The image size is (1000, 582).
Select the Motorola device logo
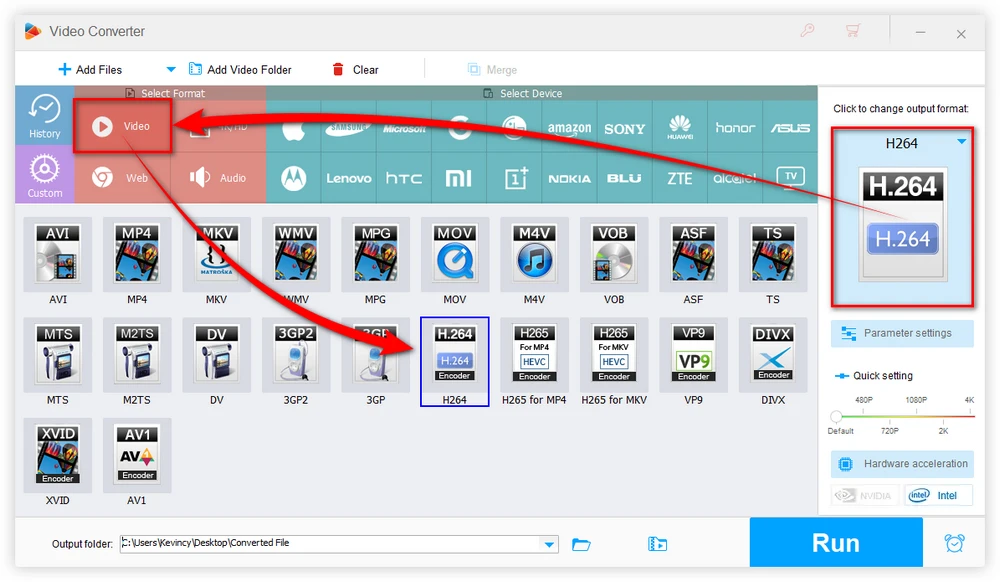293,178
